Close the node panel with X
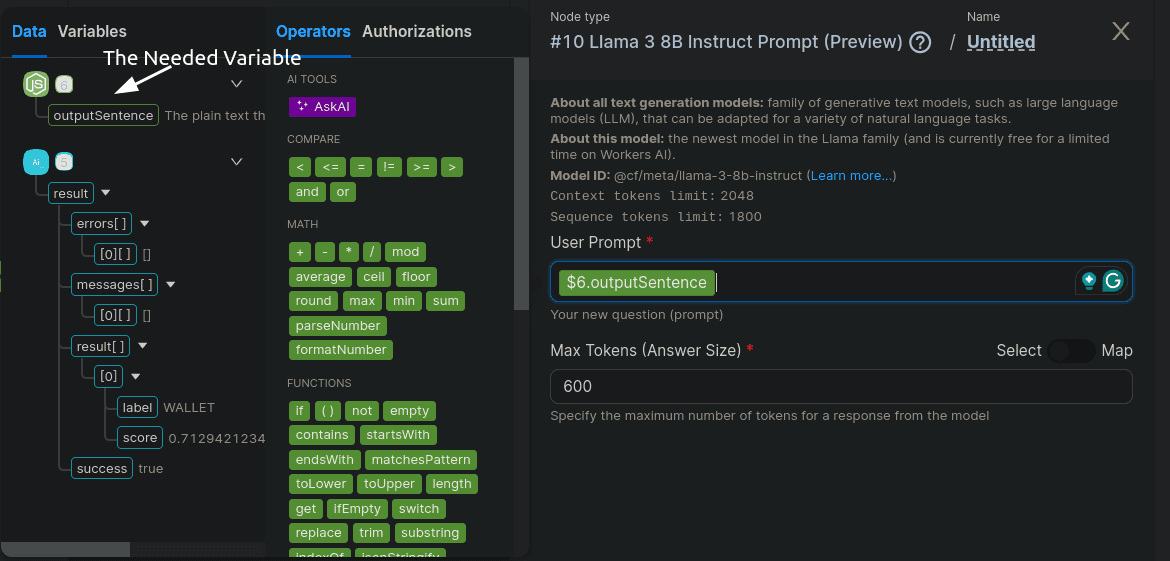 tap(1121, 32)
